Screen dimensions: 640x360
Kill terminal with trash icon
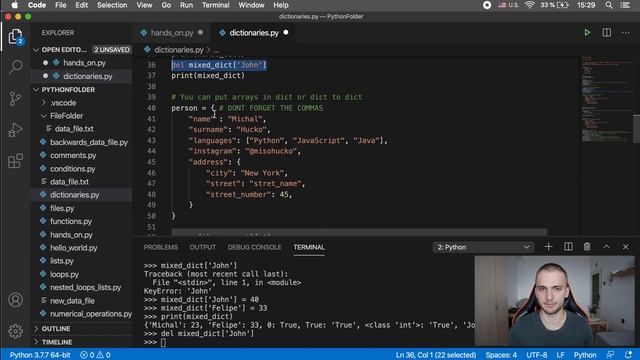(587, 247)
